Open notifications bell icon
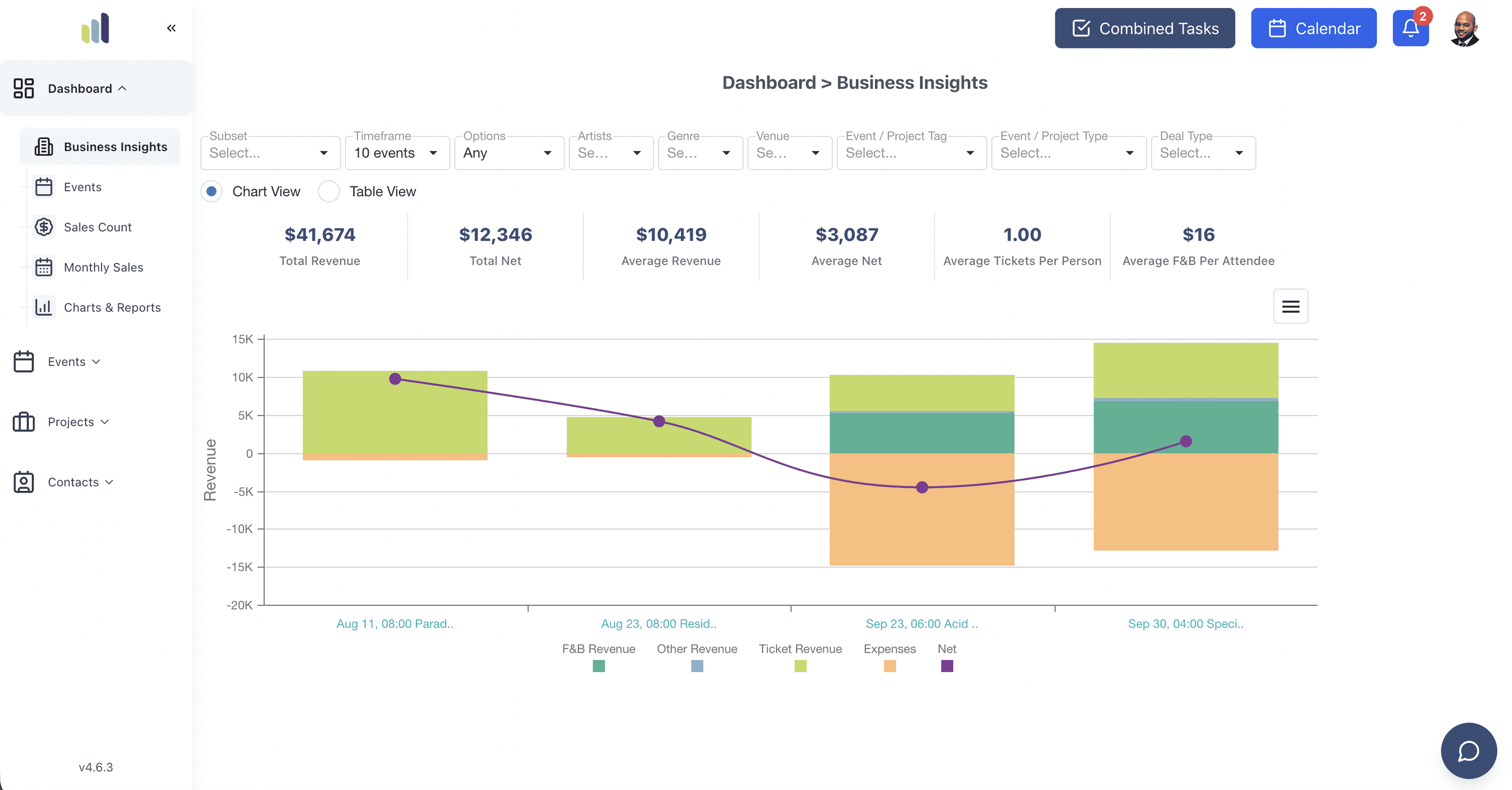Viewport: 1512px width, 790px height. (1411, 28)
